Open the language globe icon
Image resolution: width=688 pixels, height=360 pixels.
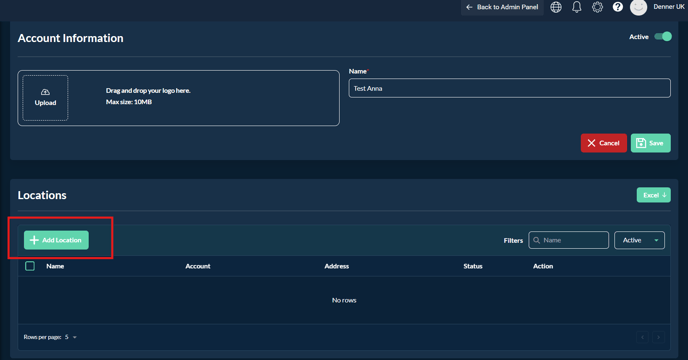(556, 7)
